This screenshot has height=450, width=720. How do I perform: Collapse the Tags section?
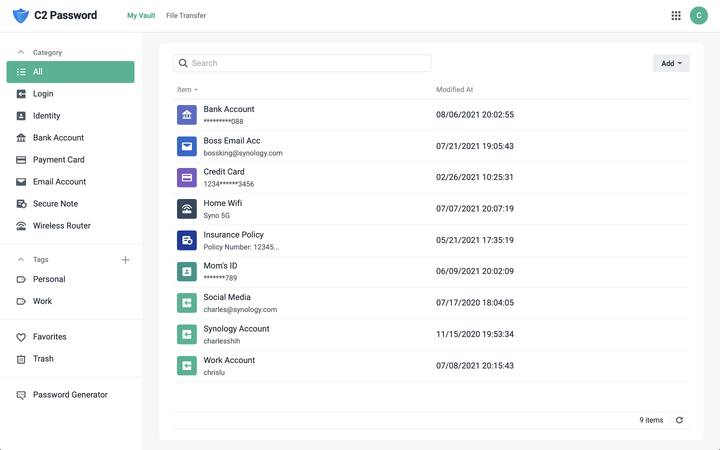(21, 260)
